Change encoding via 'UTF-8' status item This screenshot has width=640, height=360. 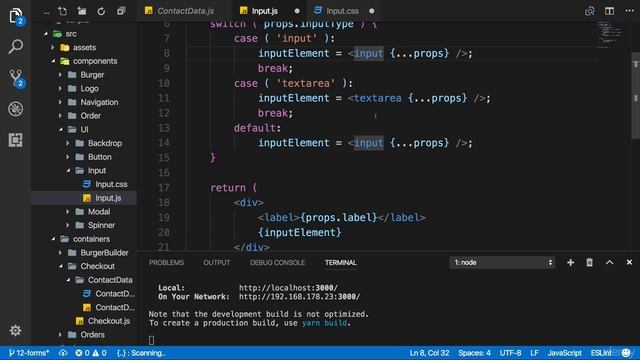pos(511,353)
